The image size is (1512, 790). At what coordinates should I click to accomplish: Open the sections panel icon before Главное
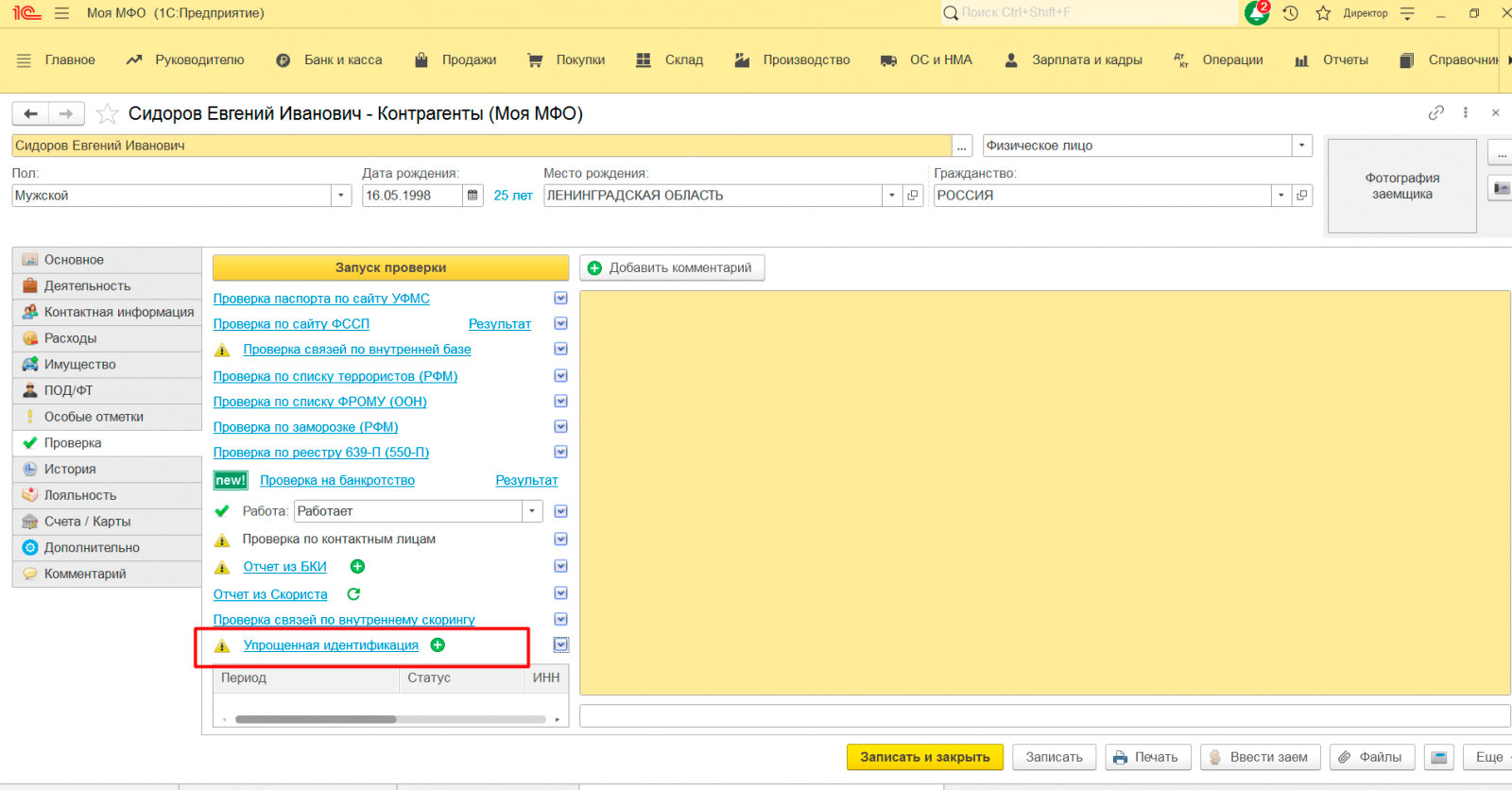(x=24, y=60)
